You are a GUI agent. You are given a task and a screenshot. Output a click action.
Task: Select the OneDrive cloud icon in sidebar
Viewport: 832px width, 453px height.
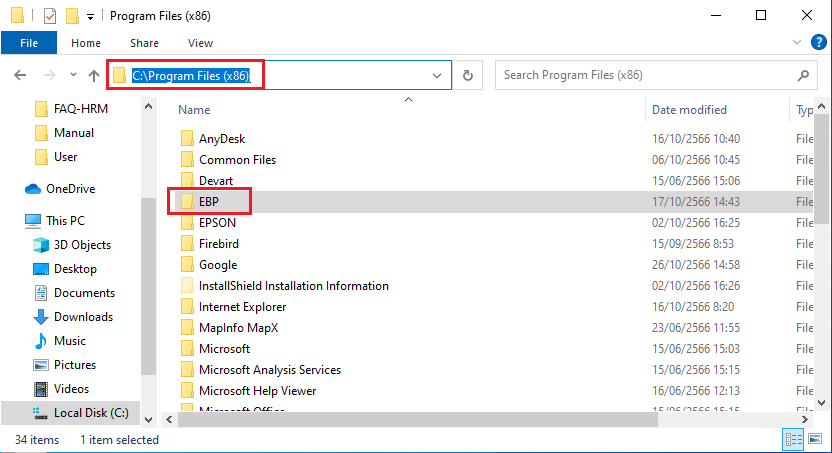[33, 188]
